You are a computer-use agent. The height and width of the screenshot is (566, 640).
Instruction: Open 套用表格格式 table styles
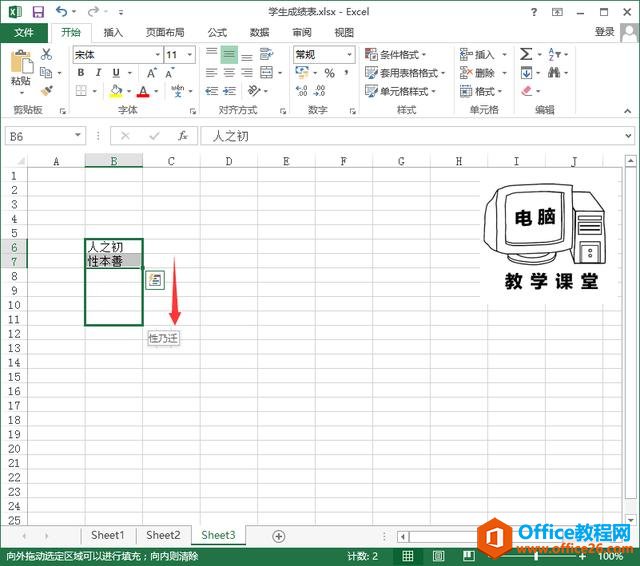pyautogui.click(x=404, y=73)
